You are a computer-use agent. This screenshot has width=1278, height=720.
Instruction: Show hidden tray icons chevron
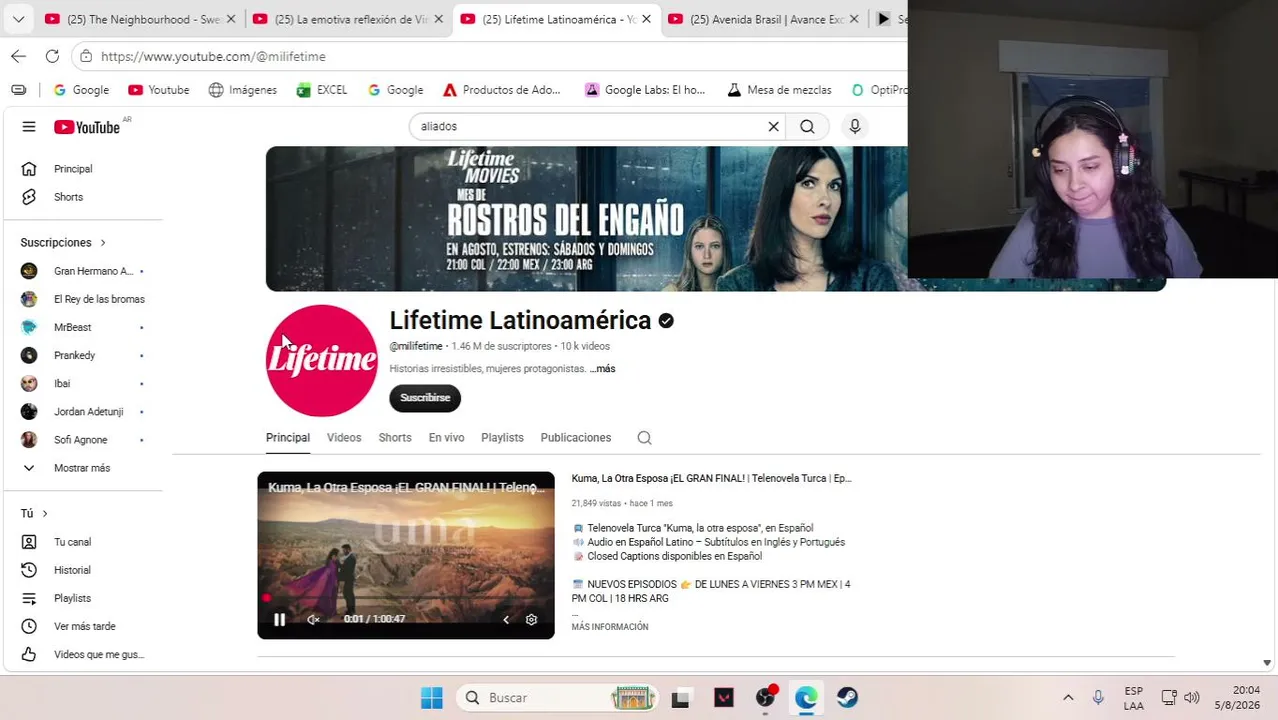coord(1068,698)
